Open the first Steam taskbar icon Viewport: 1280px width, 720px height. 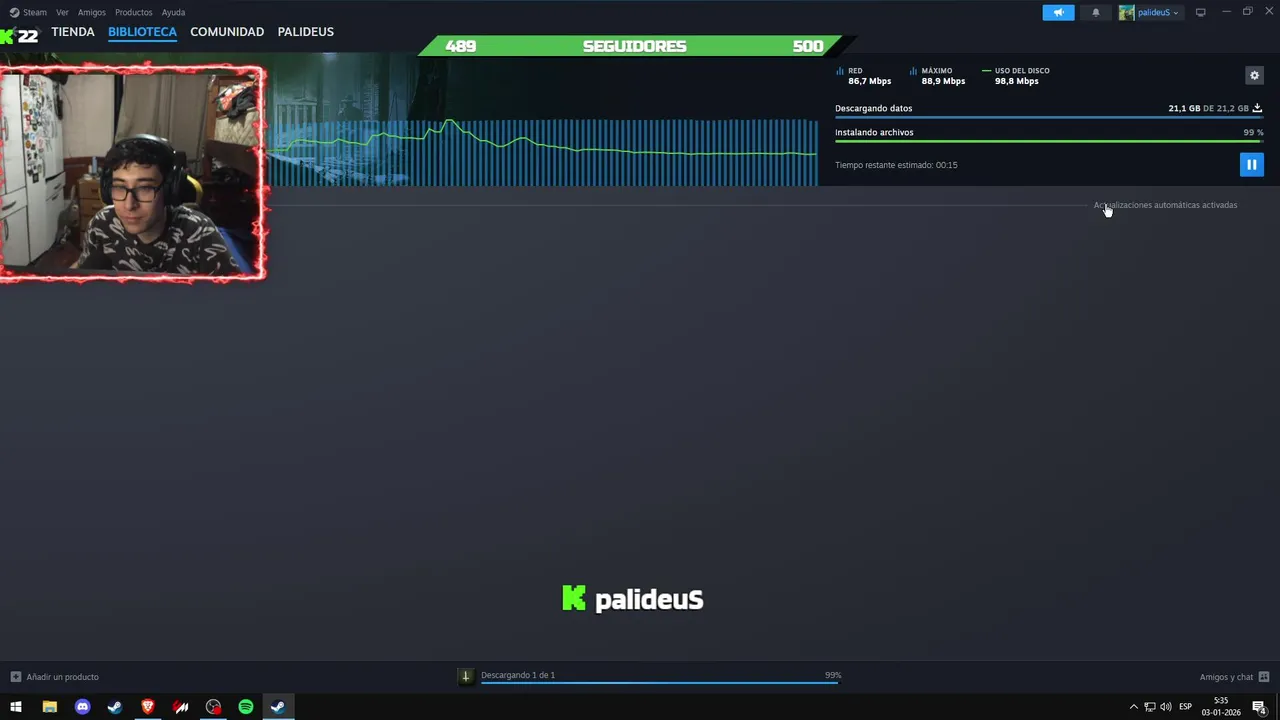115,707
